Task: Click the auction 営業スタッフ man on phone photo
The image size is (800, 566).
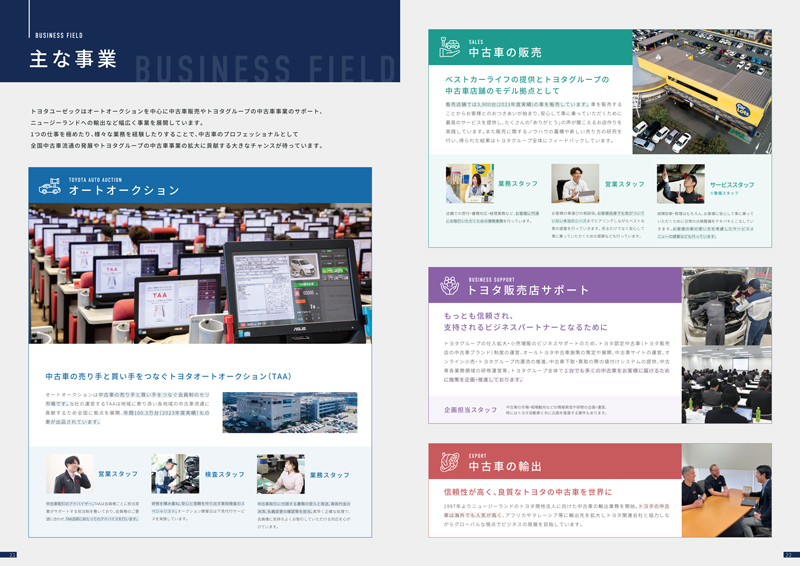Action: coord(69,474)
